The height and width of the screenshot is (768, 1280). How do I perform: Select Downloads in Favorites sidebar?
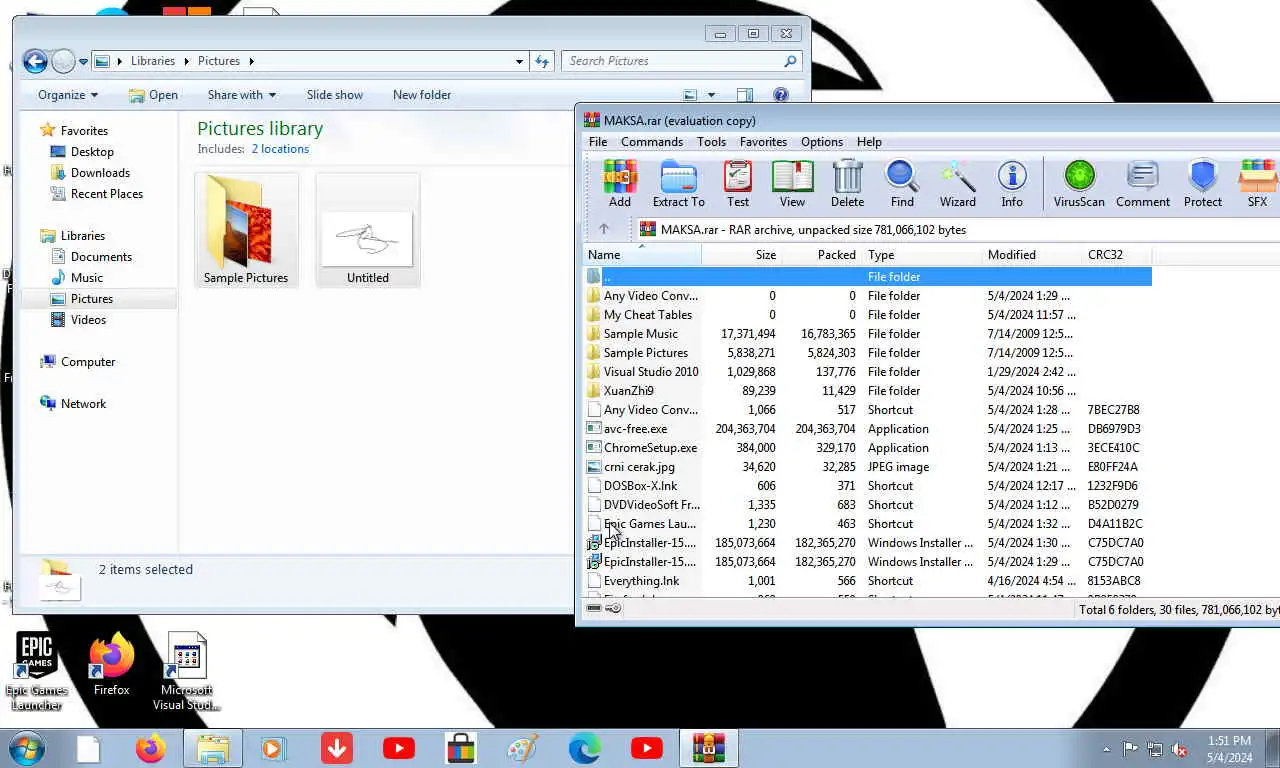(x=100, y=173)
